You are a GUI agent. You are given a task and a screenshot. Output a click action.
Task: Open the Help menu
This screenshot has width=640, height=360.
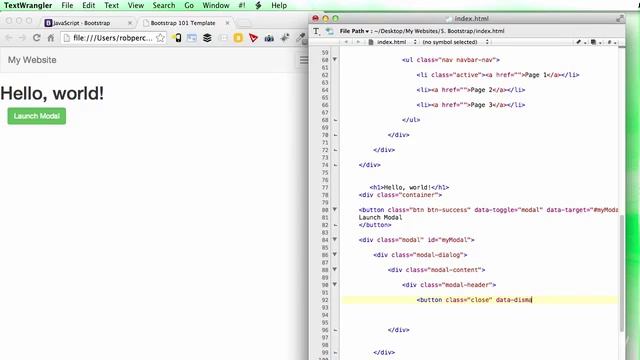(x=279, y=5)
